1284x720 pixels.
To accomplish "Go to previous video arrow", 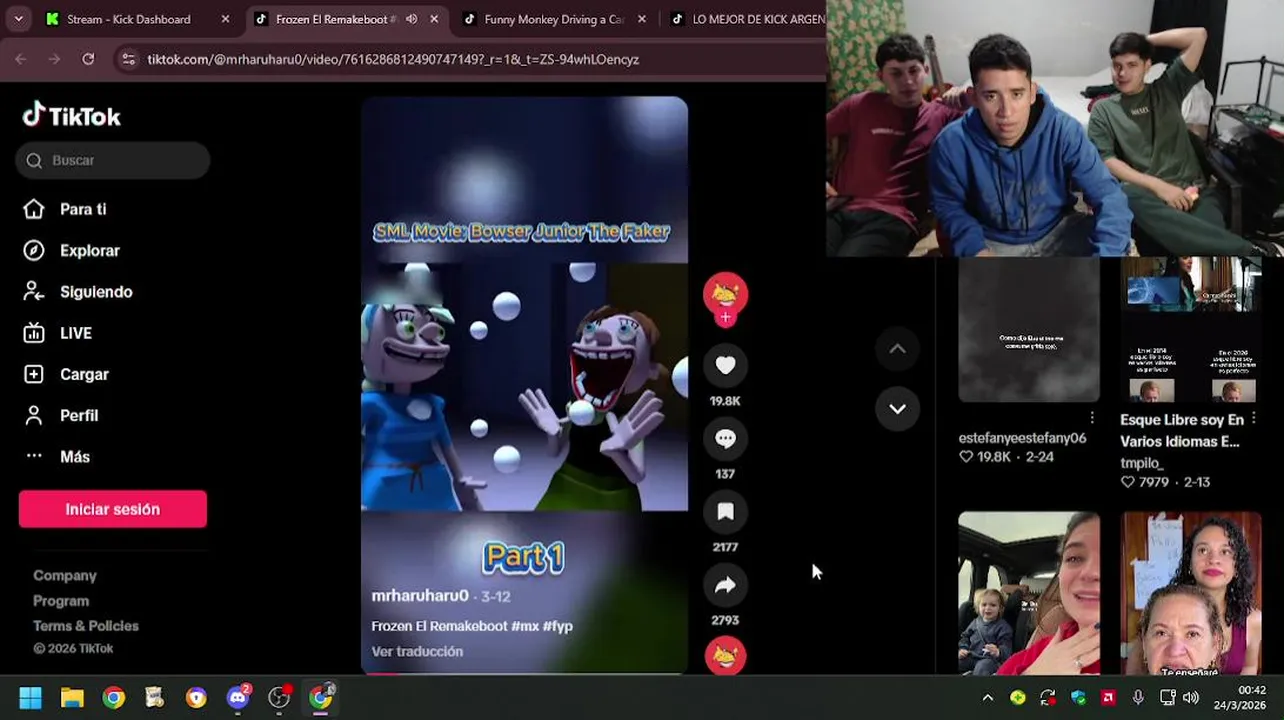I will (x=897, y=349).
